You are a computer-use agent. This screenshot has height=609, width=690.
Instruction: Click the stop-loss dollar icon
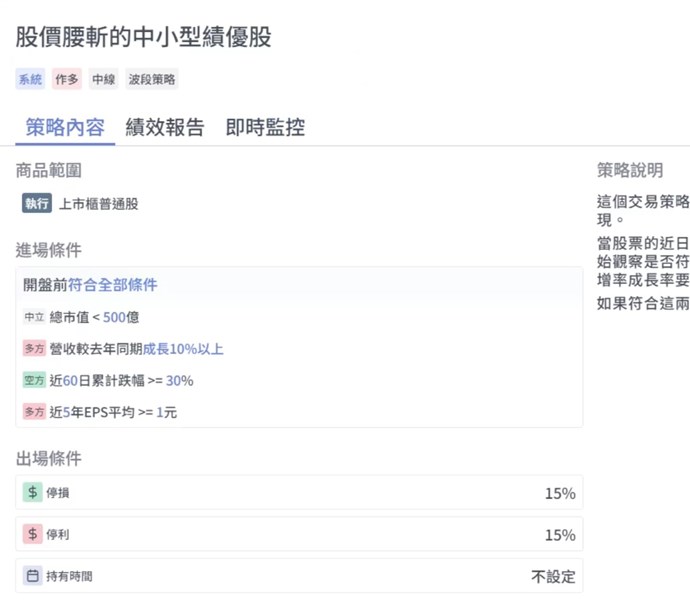[33, 493]
